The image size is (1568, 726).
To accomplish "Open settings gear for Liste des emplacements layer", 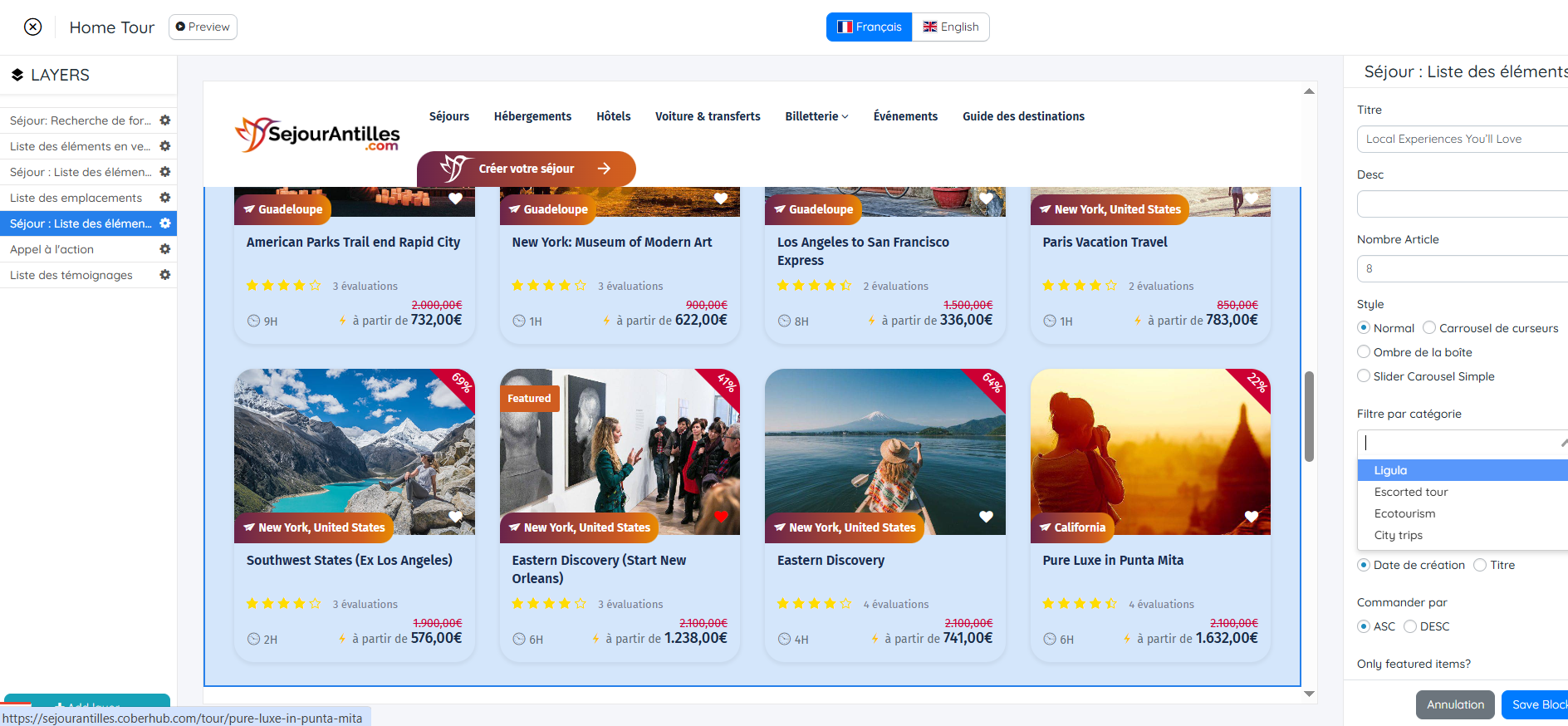I will pos(164,198).
